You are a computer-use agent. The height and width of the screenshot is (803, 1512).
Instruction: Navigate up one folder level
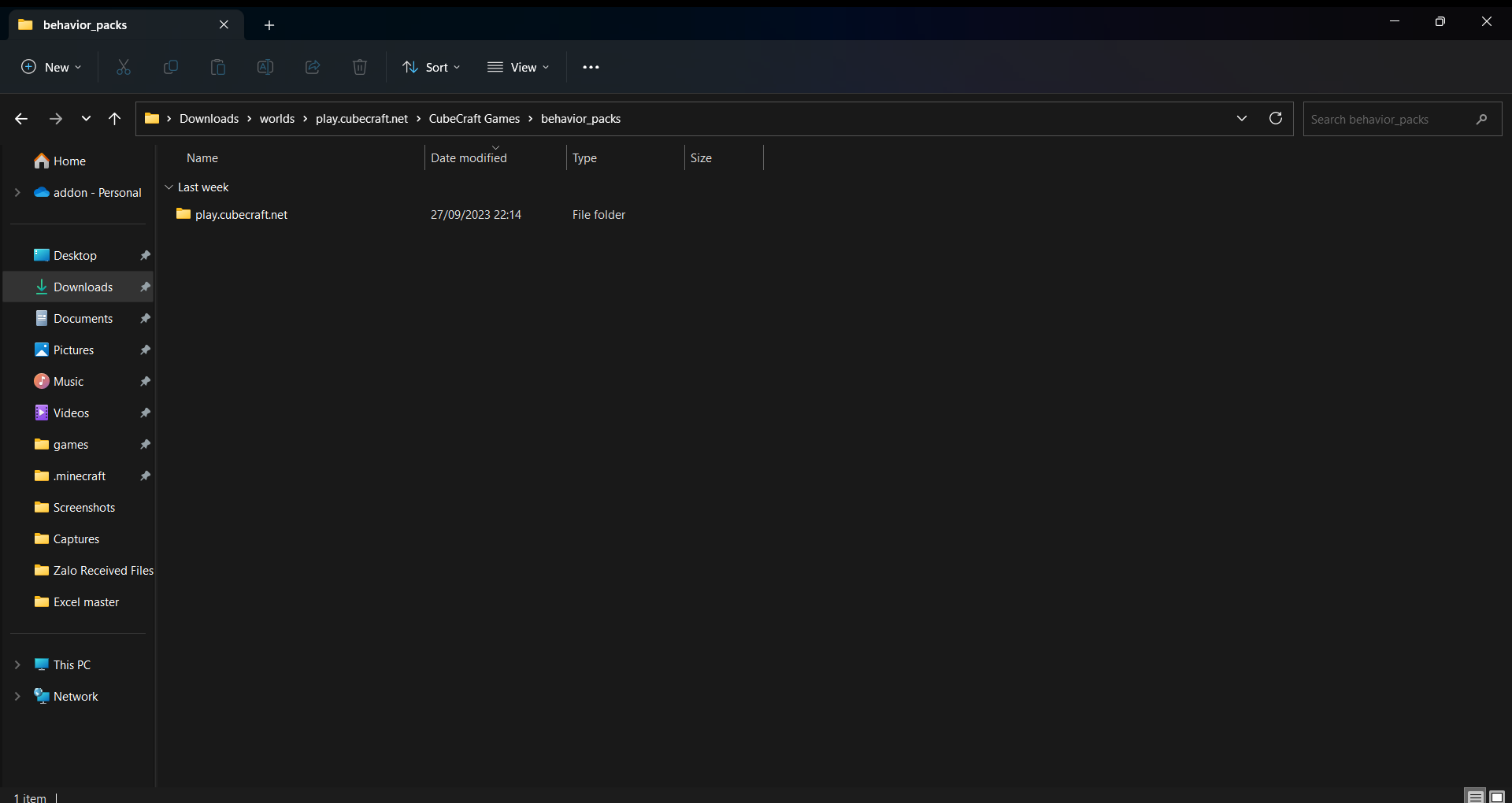click(x=114, y=118)
